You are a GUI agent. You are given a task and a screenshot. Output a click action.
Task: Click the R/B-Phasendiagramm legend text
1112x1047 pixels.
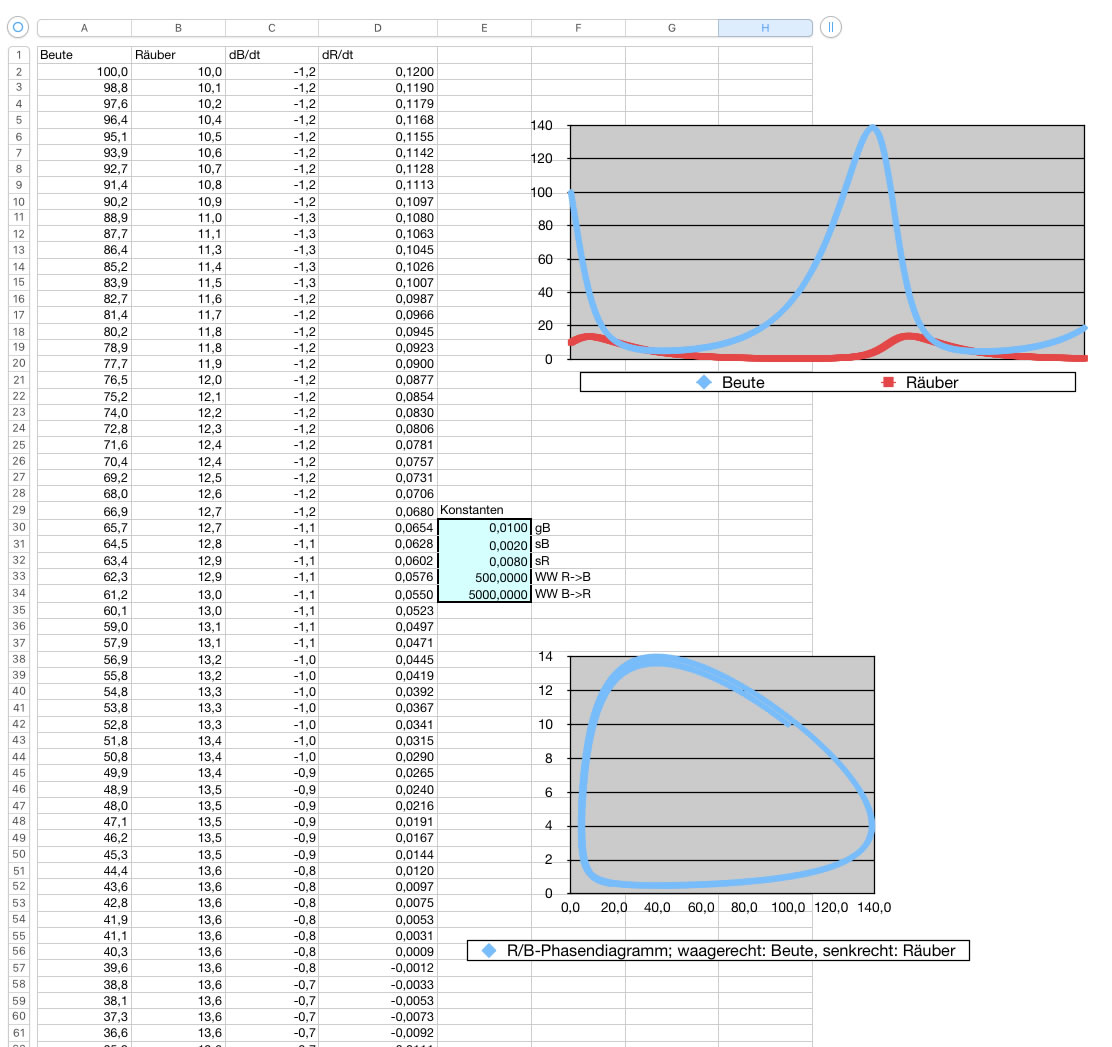(x=731, y=951)
